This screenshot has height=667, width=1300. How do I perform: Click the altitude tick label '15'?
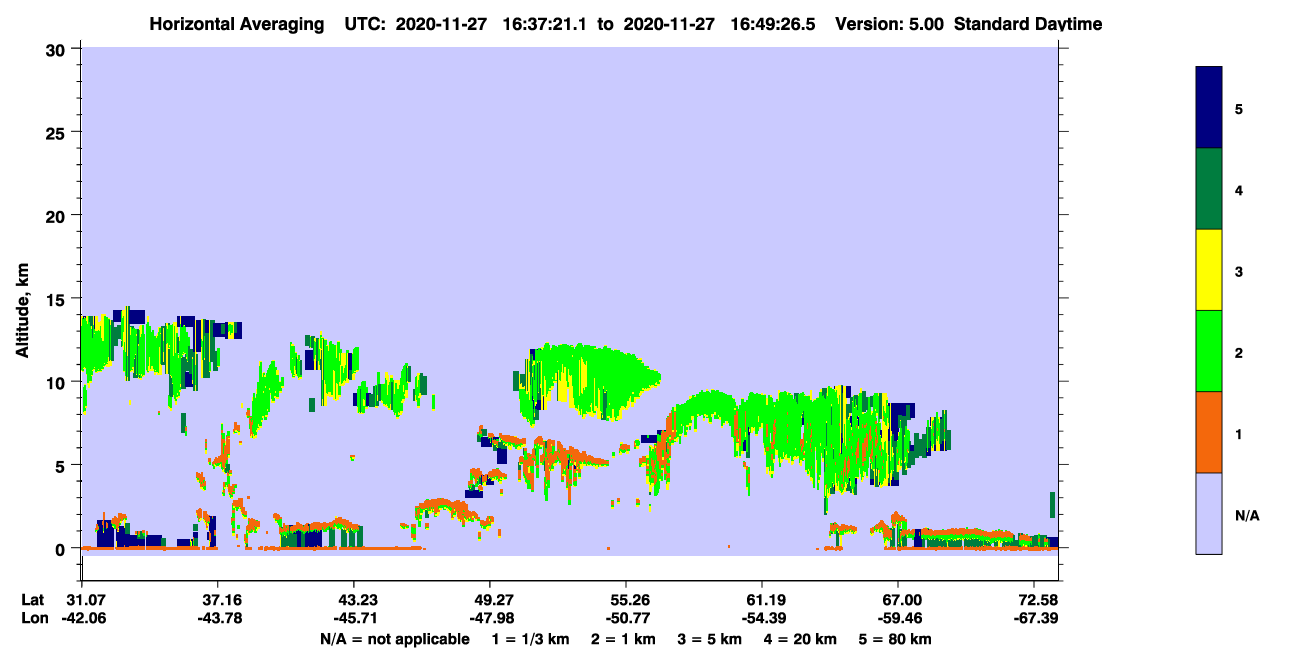click(58, 299)
